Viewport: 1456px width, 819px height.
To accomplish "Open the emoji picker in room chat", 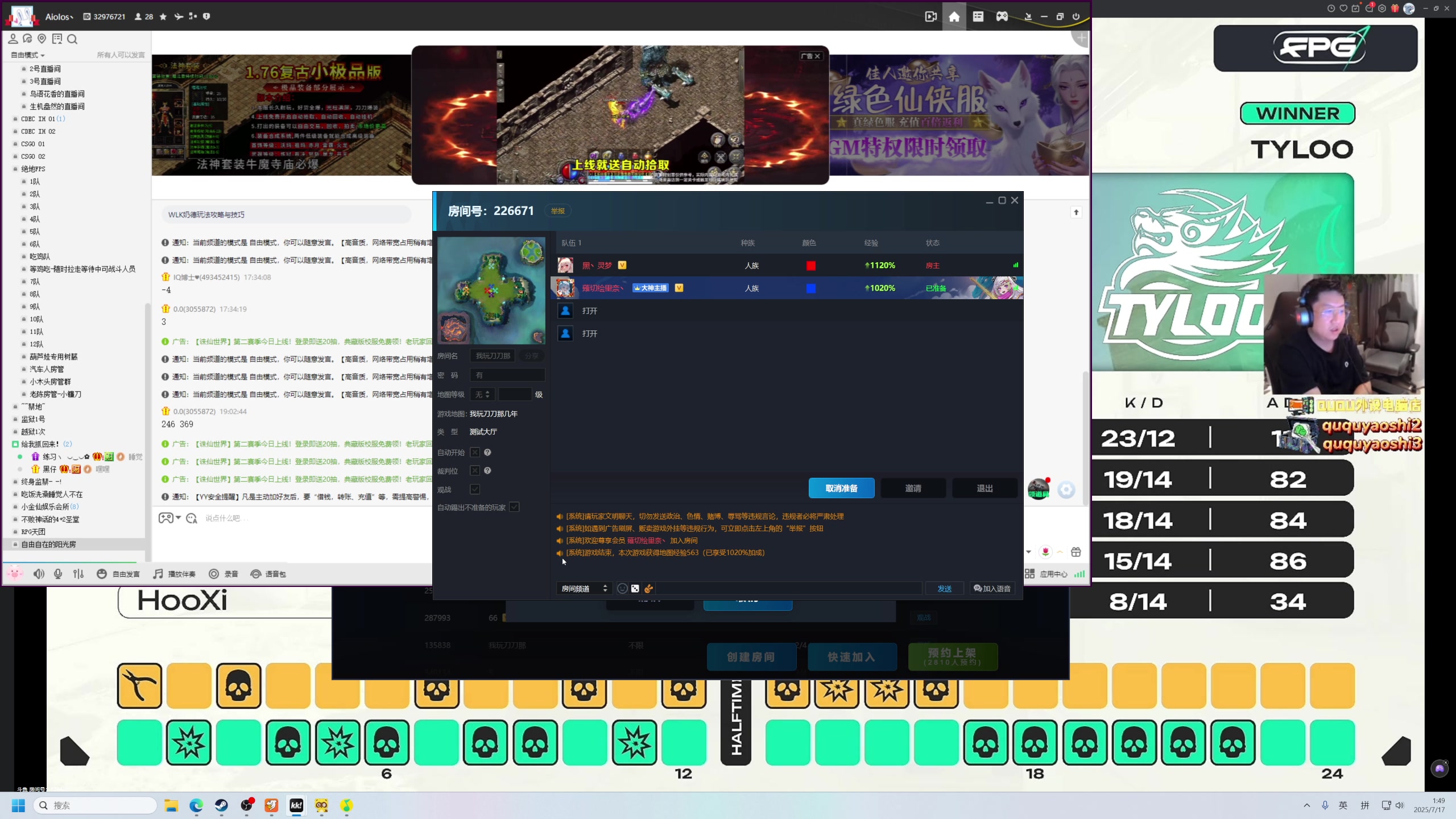I will (622, 589).
